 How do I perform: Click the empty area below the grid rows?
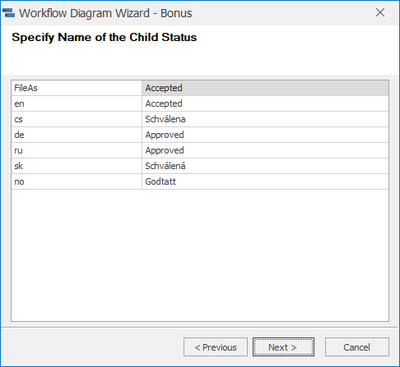(200, 255)
